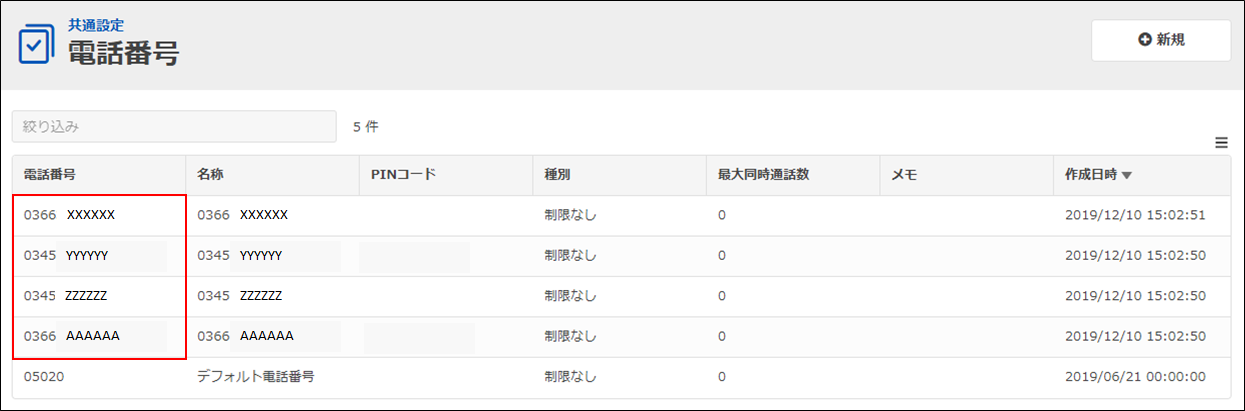Sort table by 電話番号 column header
This screenshot has height=411, width=1245.
[x=50, y=174]
